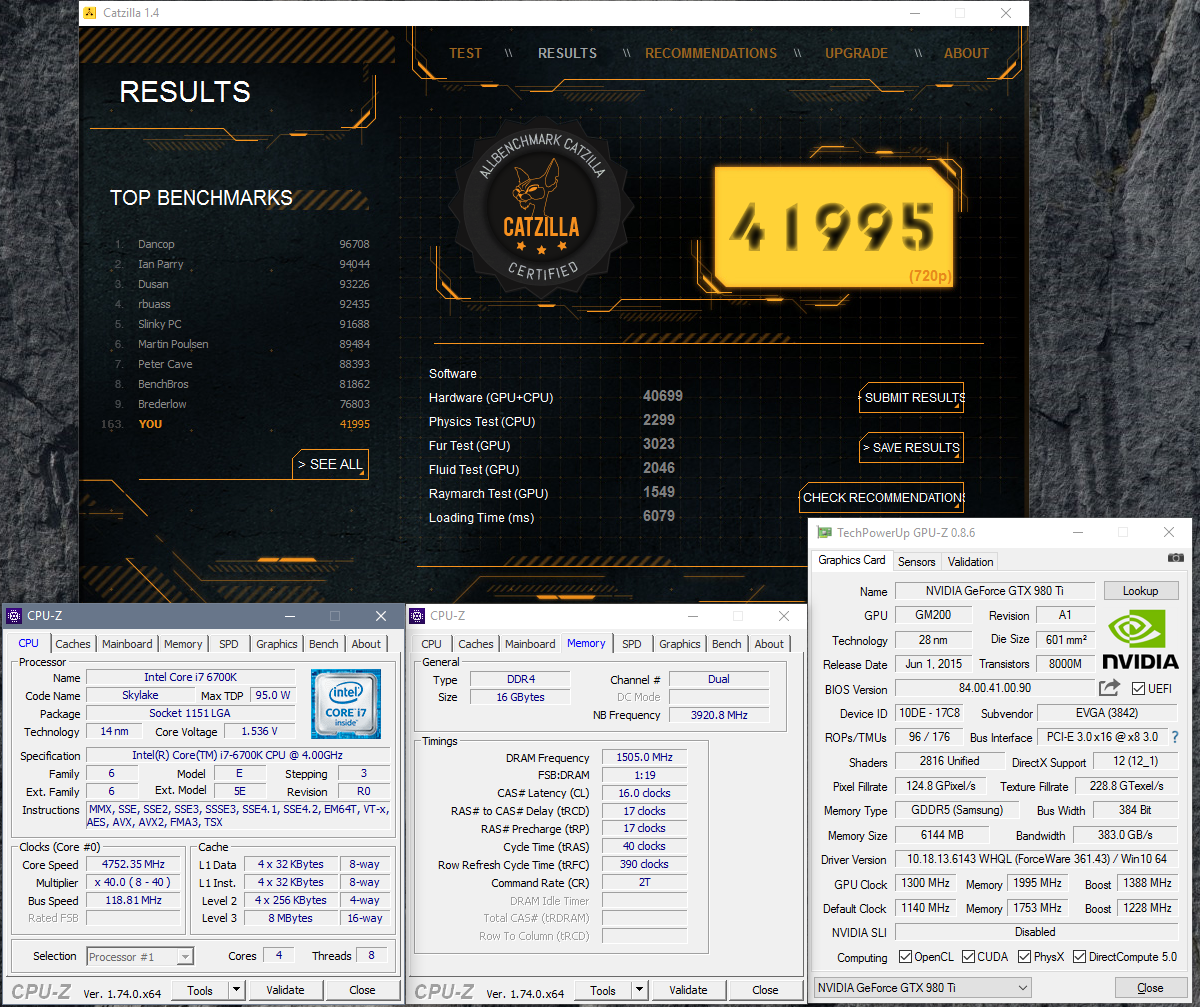
Task: Click the GPU name field in GPU-Z
Action: (995, 590)
